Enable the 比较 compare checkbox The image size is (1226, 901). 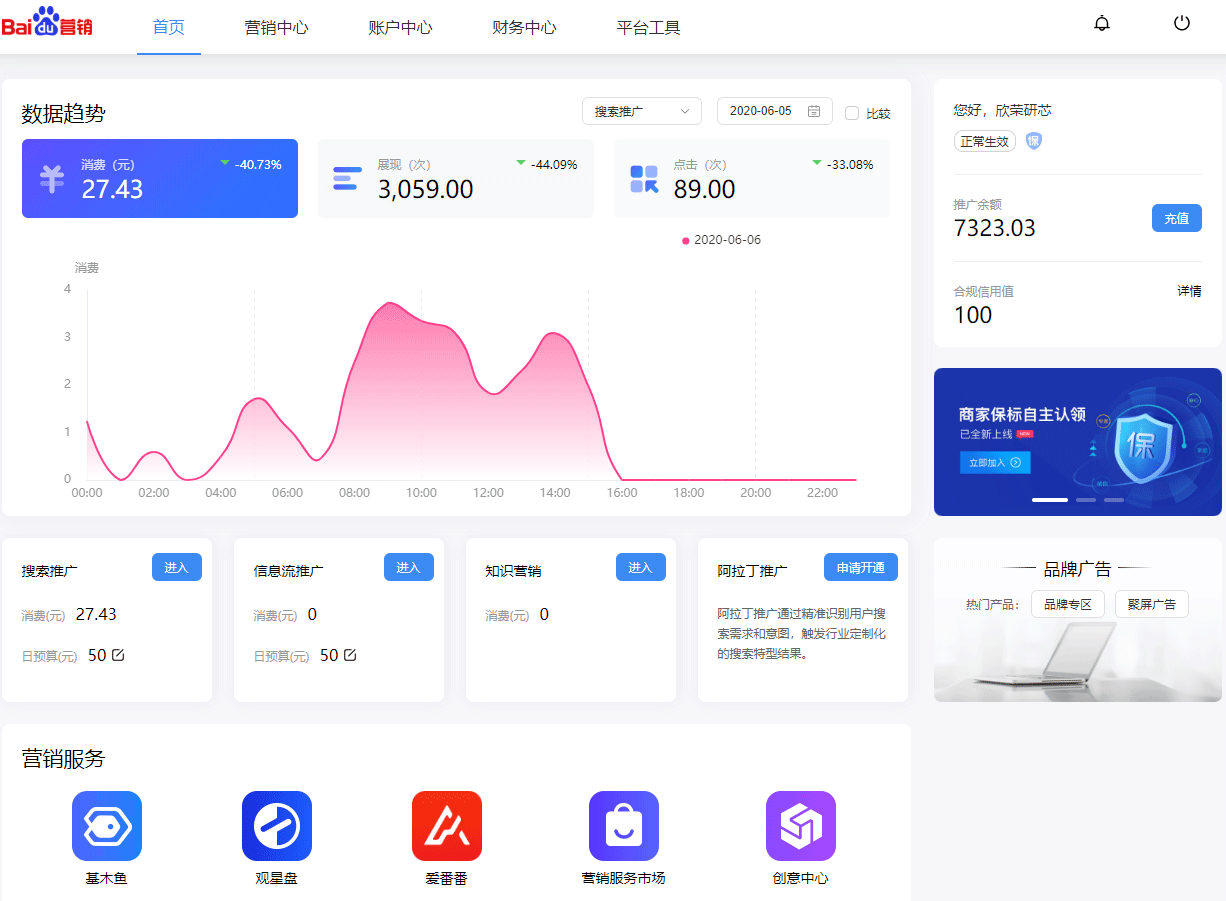[852, 113]
